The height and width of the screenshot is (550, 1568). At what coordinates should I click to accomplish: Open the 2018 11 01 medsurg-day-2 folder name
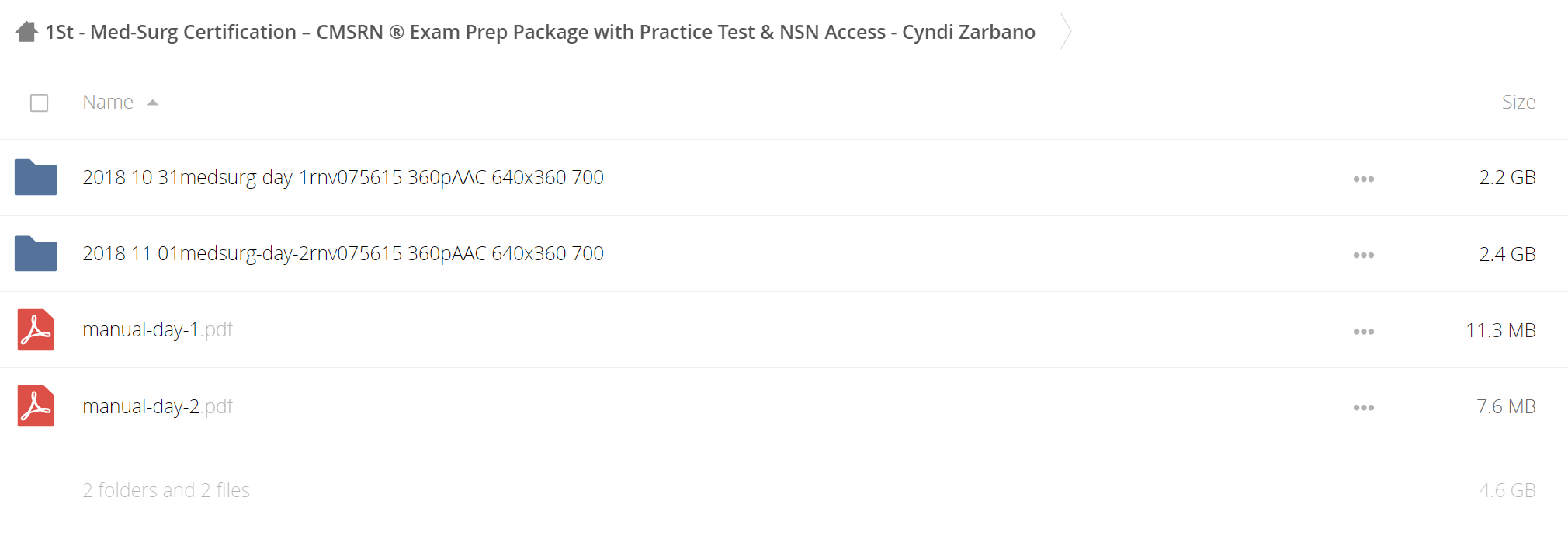(x=343, y=253)
